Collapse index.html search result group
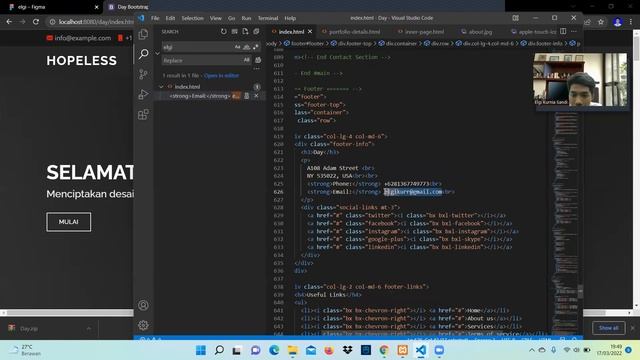The height and width of the screenshot is (360, 640). (x=161, y=87)
